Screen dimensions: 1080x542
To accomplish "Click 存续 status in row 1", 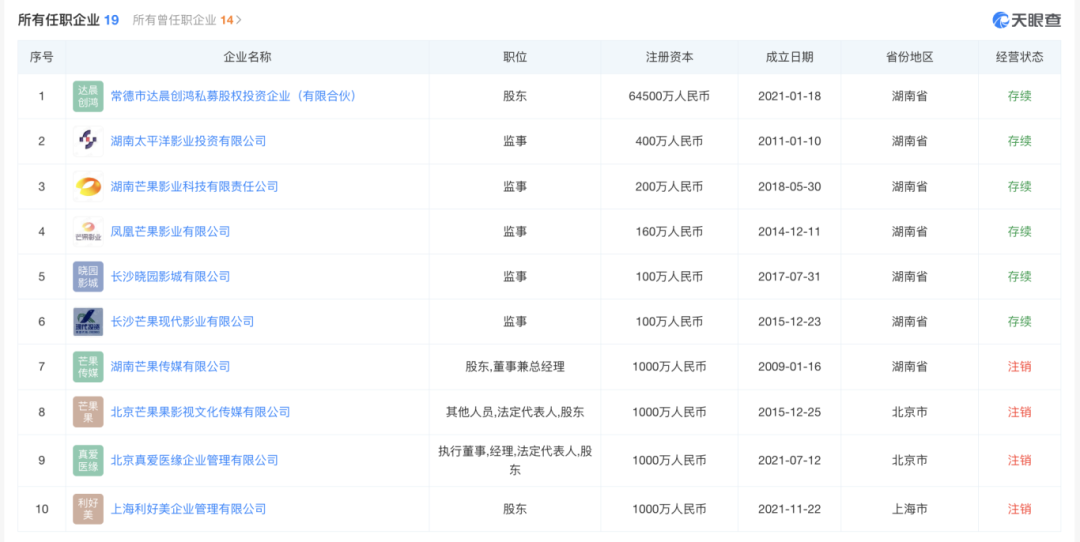I will (x=1019, y=96).
